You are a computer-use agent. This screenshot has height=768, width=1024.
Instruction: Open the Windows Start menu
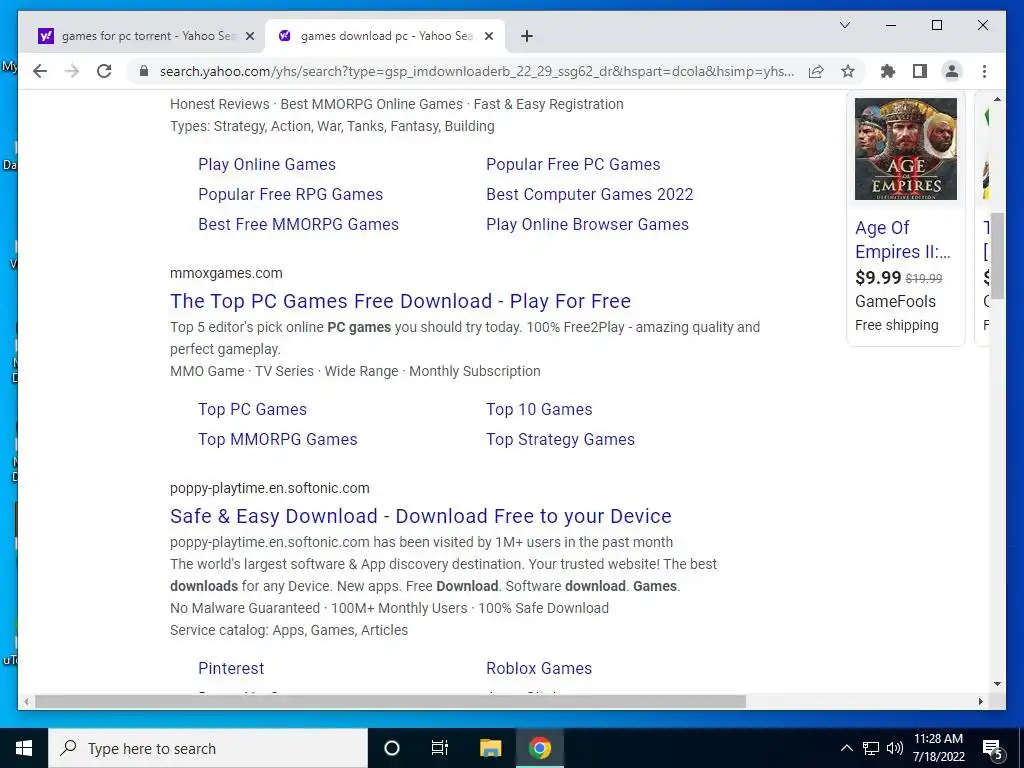pyautogui.click(x=24, y=748)
